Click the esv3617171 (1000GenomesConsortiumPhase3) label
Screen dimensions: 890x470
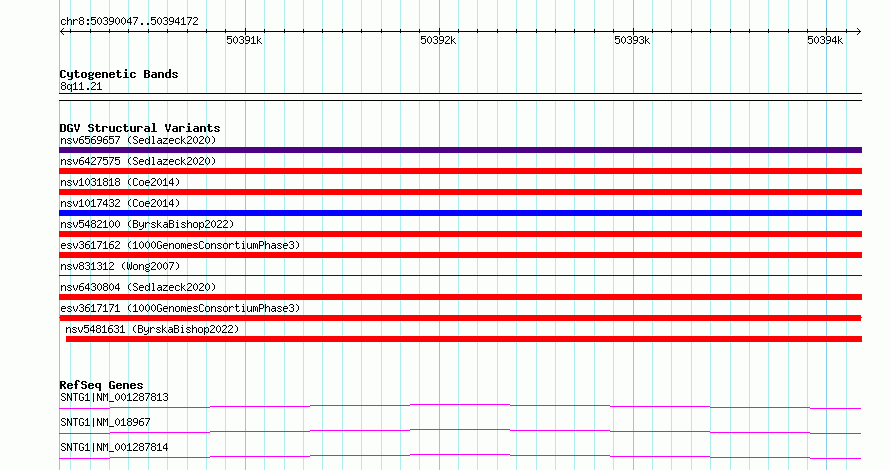(x=180, y=308)
